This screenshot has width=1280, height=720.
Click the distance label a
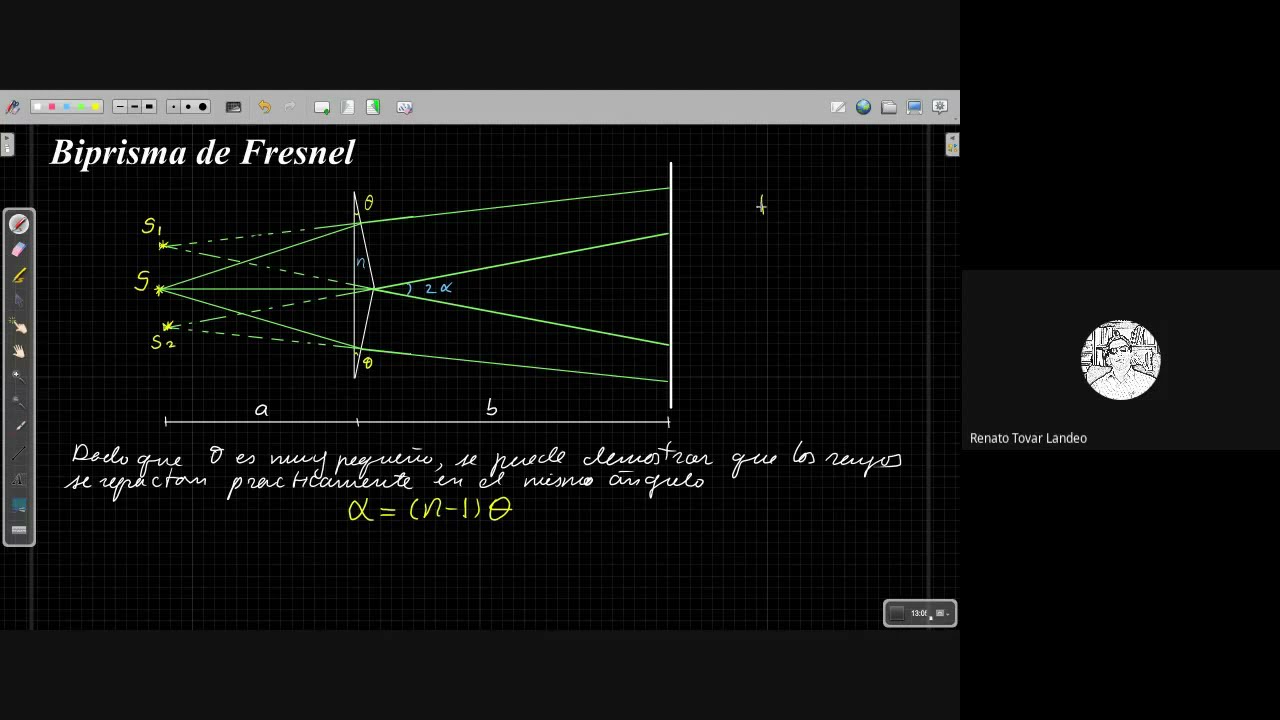click(x=262, y=409)
